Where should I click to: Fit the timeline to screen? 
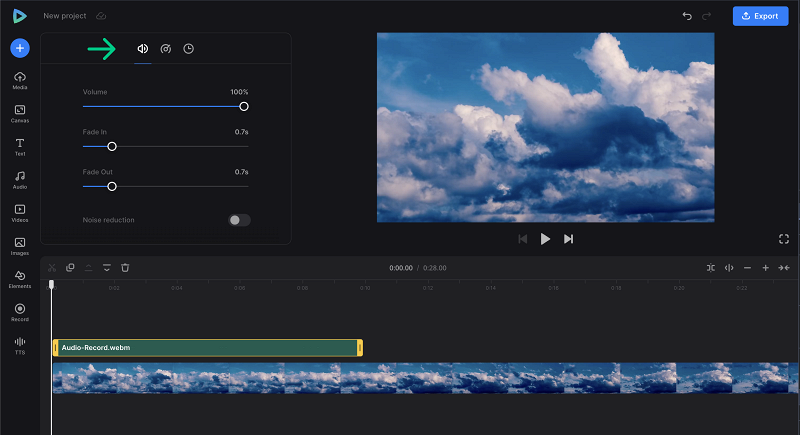[784, 268]
